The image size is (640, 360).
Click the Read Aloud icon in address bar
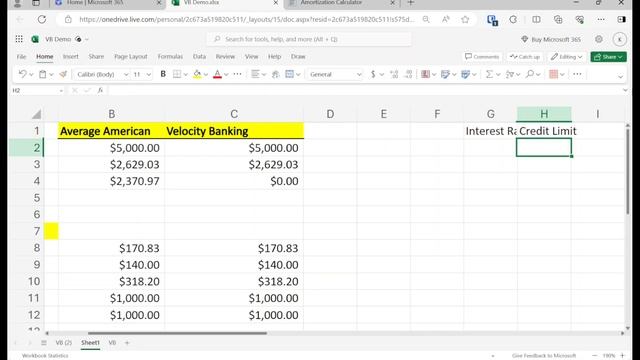(x=446, y=19)
